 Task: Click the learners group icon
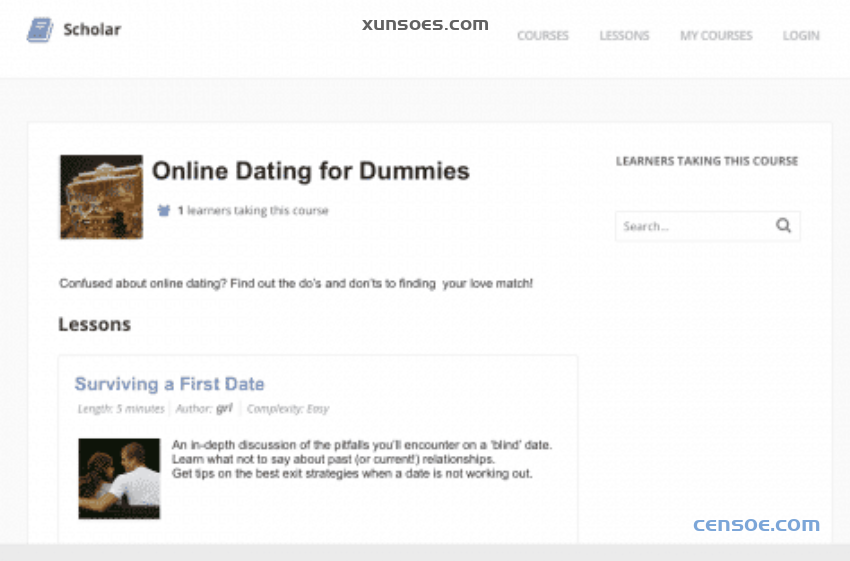[164, 211]
